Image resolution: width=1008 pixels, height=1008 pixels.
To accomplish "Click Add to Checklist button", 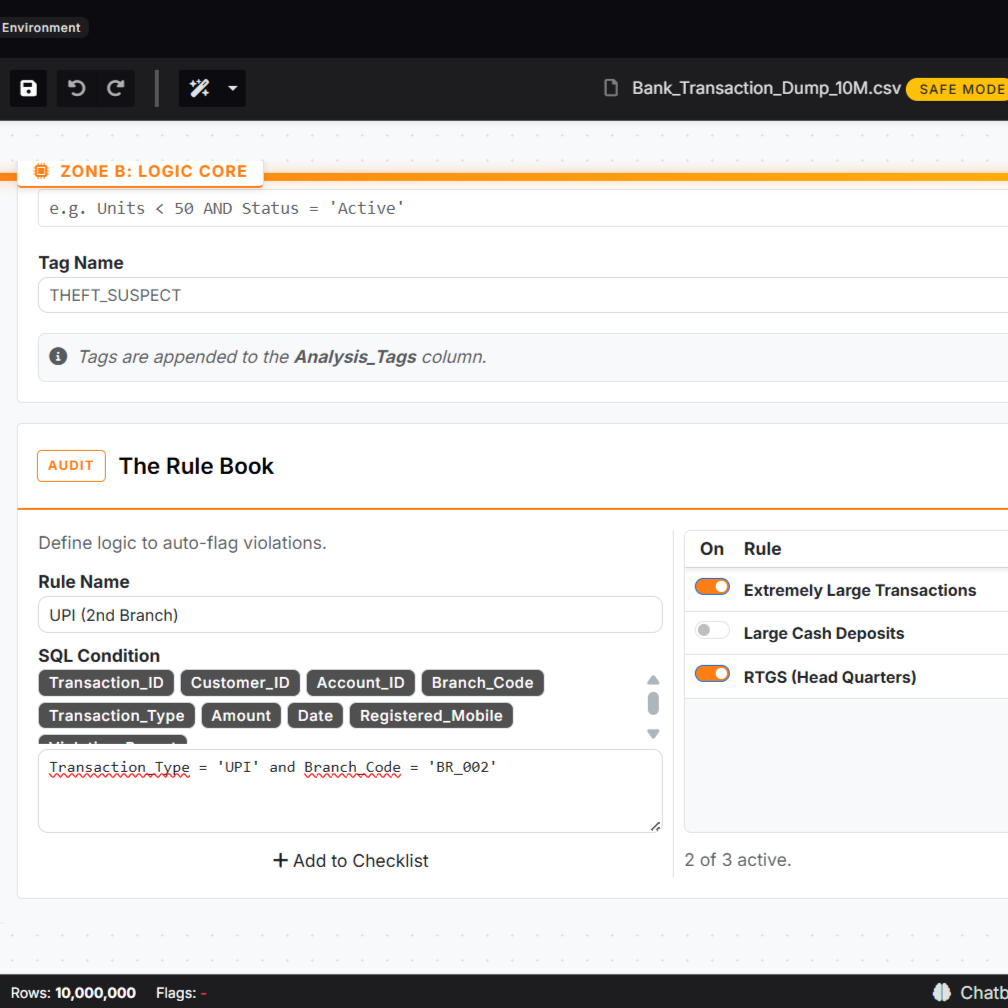I will click(x=350, y=860).
